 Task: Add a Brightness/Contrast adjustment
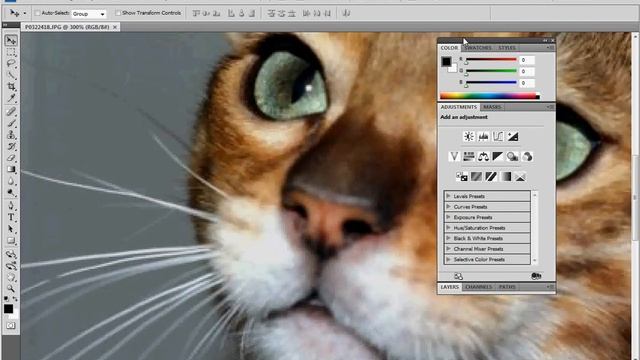[469, 136]
